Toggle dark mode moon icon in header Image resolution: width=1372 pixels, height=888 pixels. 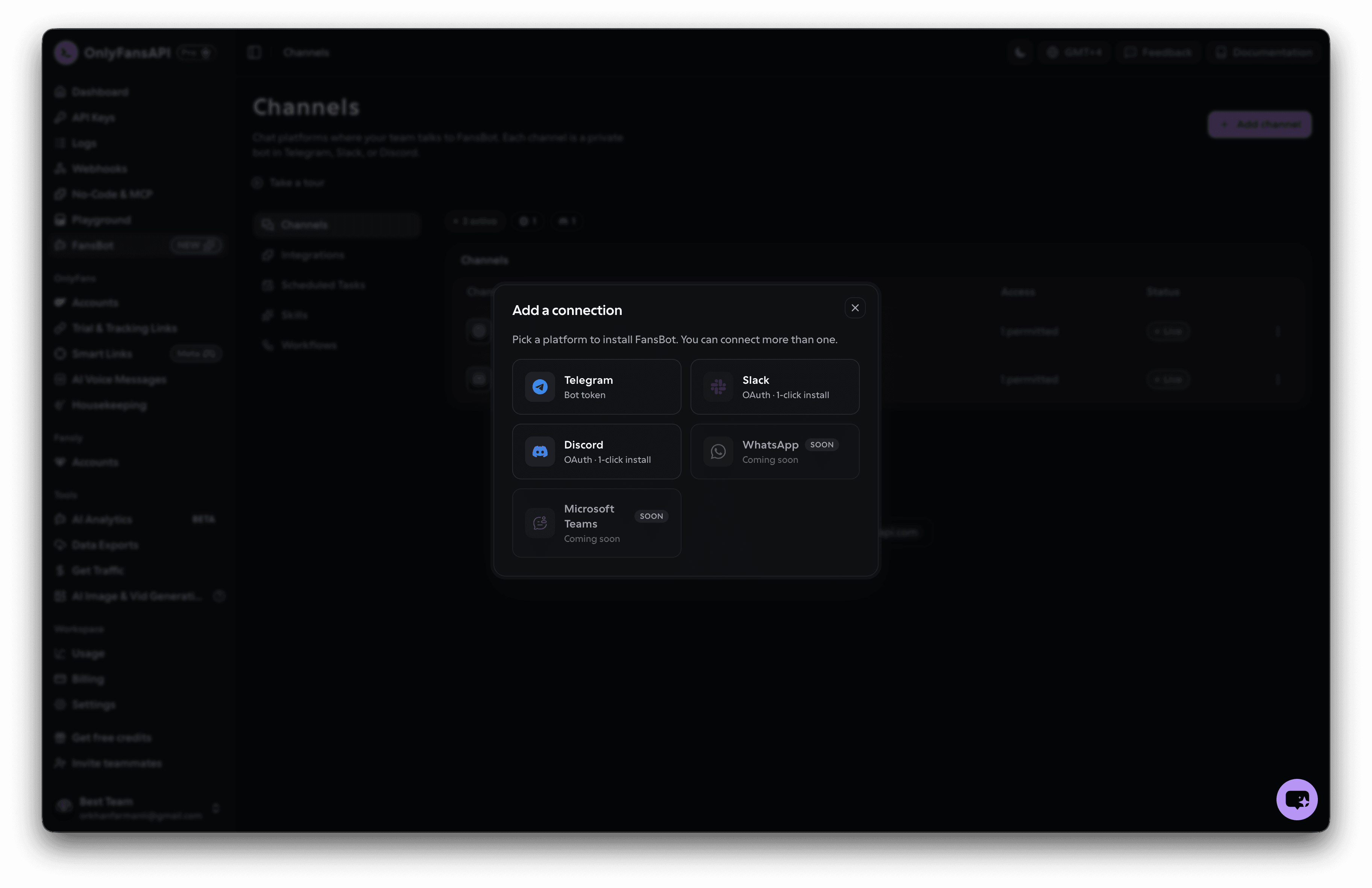point(1019,52)
